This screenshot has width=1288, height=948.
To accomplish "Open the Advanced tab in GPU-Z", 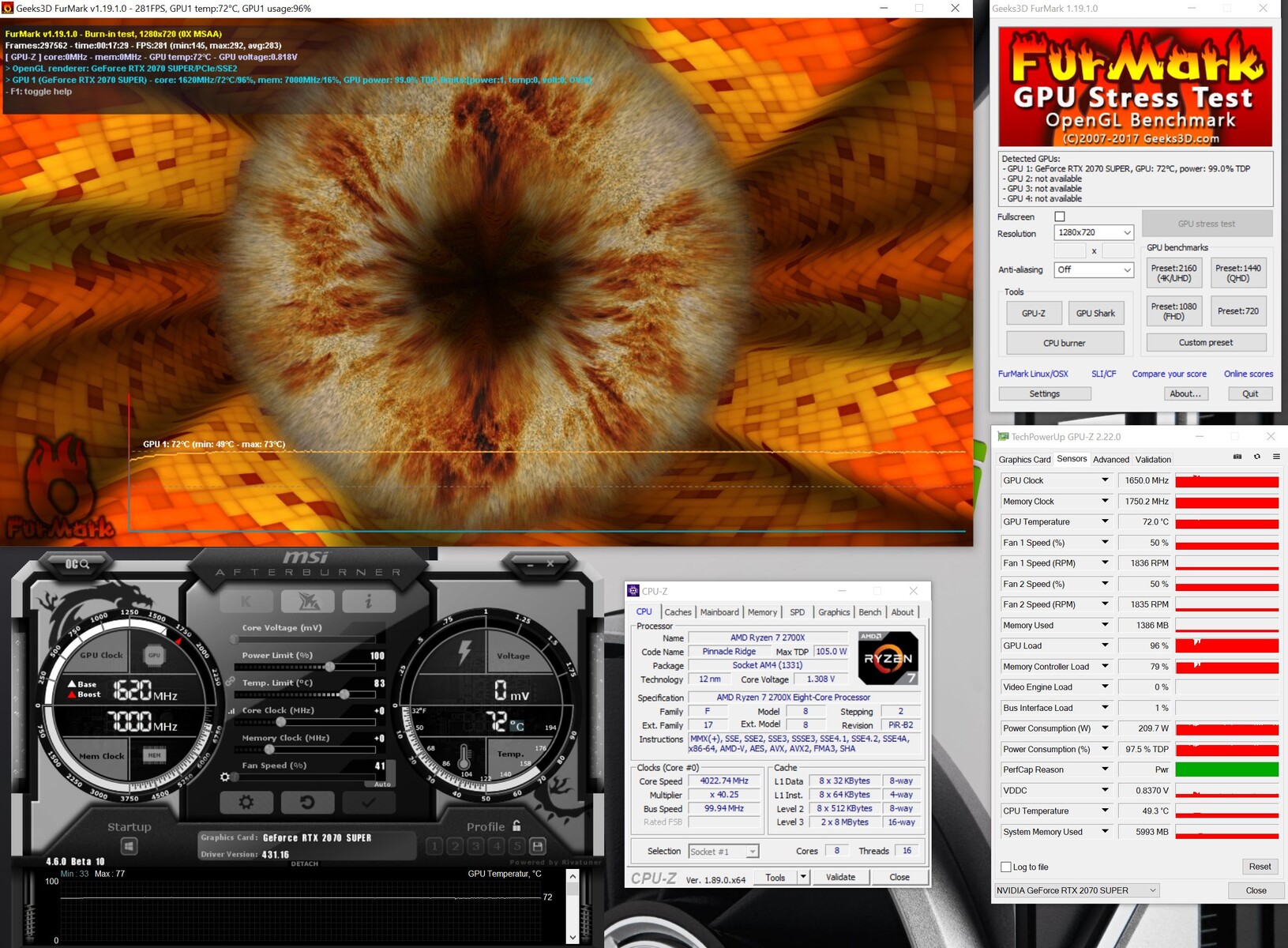I will click(1111, 460).
